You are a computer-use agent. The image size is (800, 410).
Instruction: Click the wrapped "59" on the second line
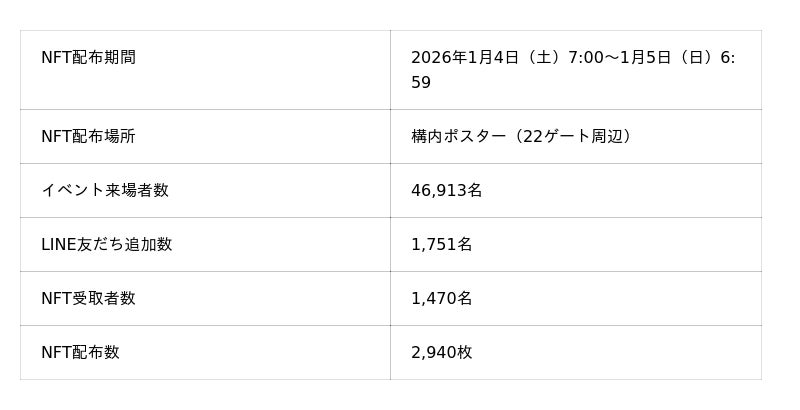[421, 83]
